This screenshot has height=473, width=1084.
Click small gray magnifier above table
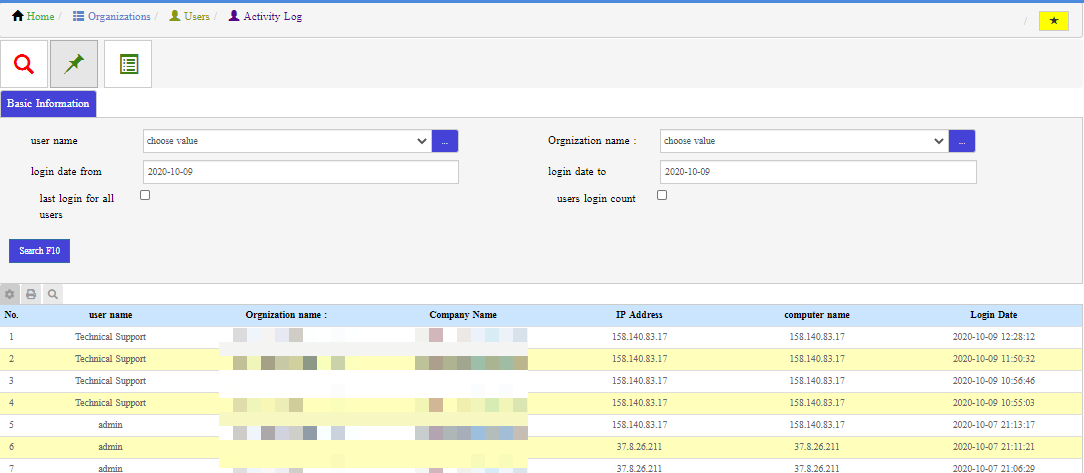pos(52,294)
